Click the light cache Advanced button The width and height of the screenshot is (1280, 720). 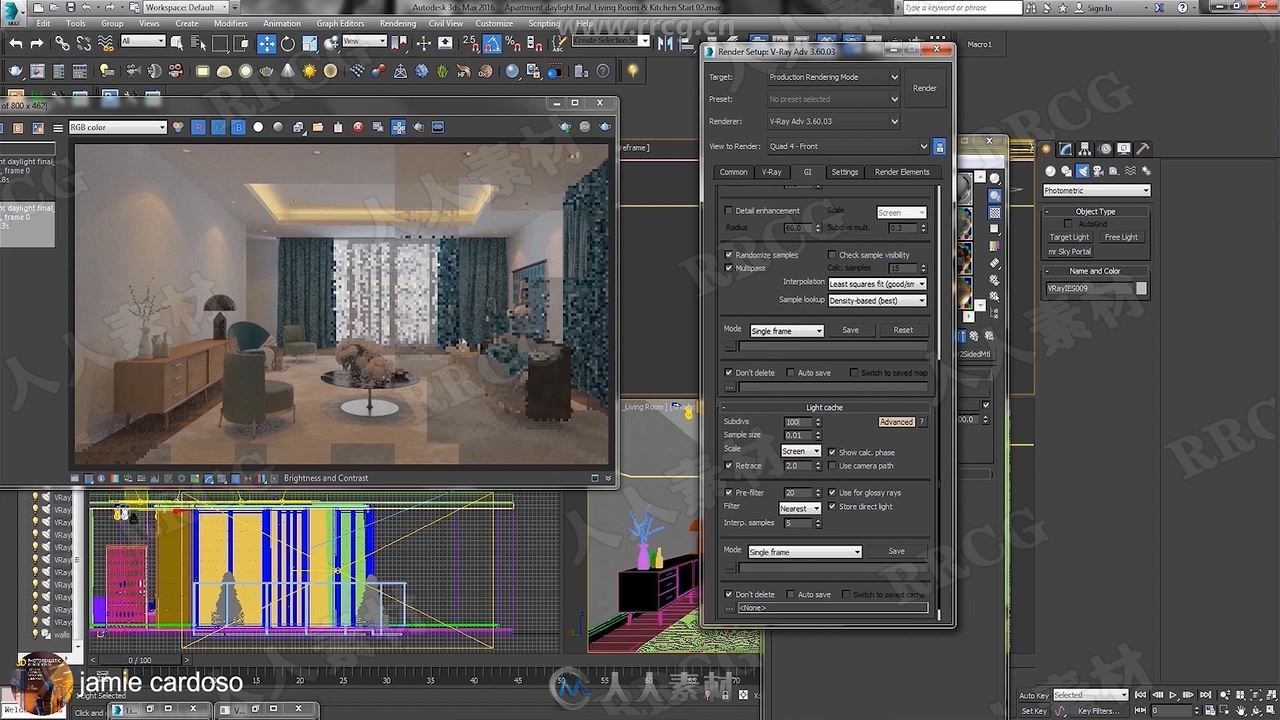[x=896, y=422]
